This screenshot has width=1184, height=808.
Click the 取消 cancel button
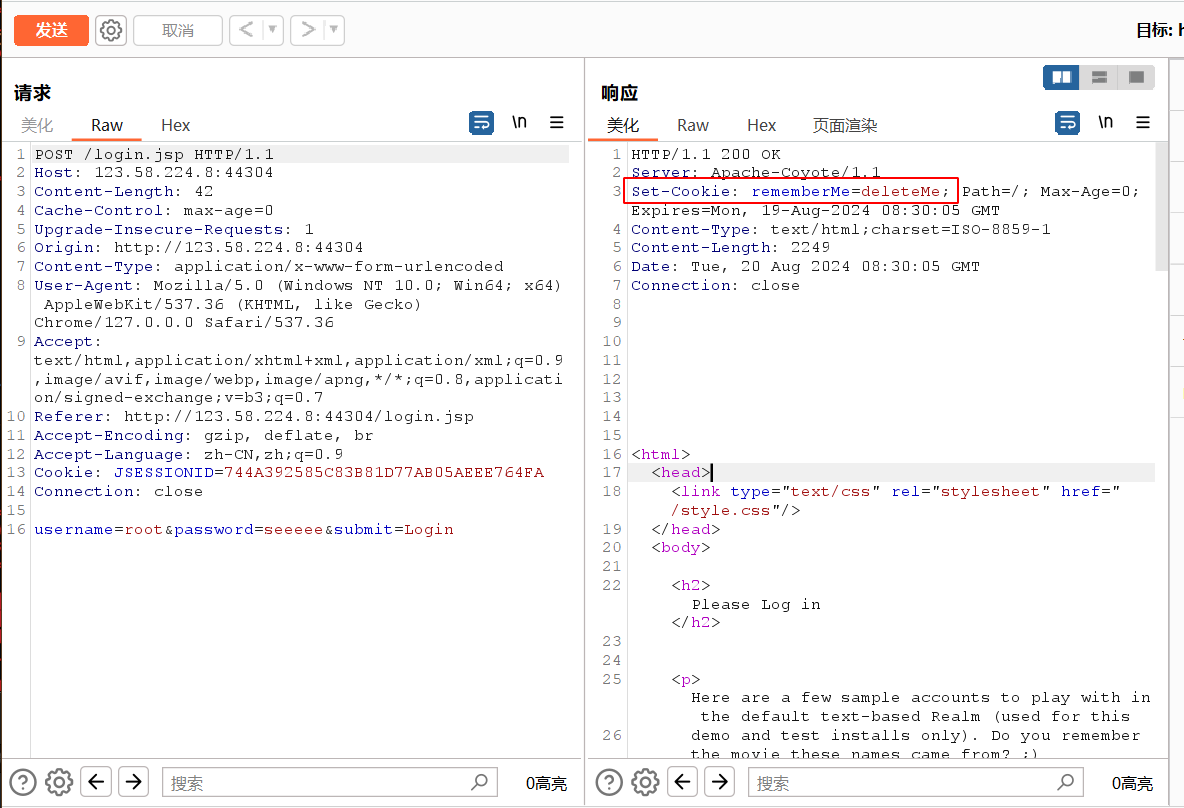(x=178, y=30)
